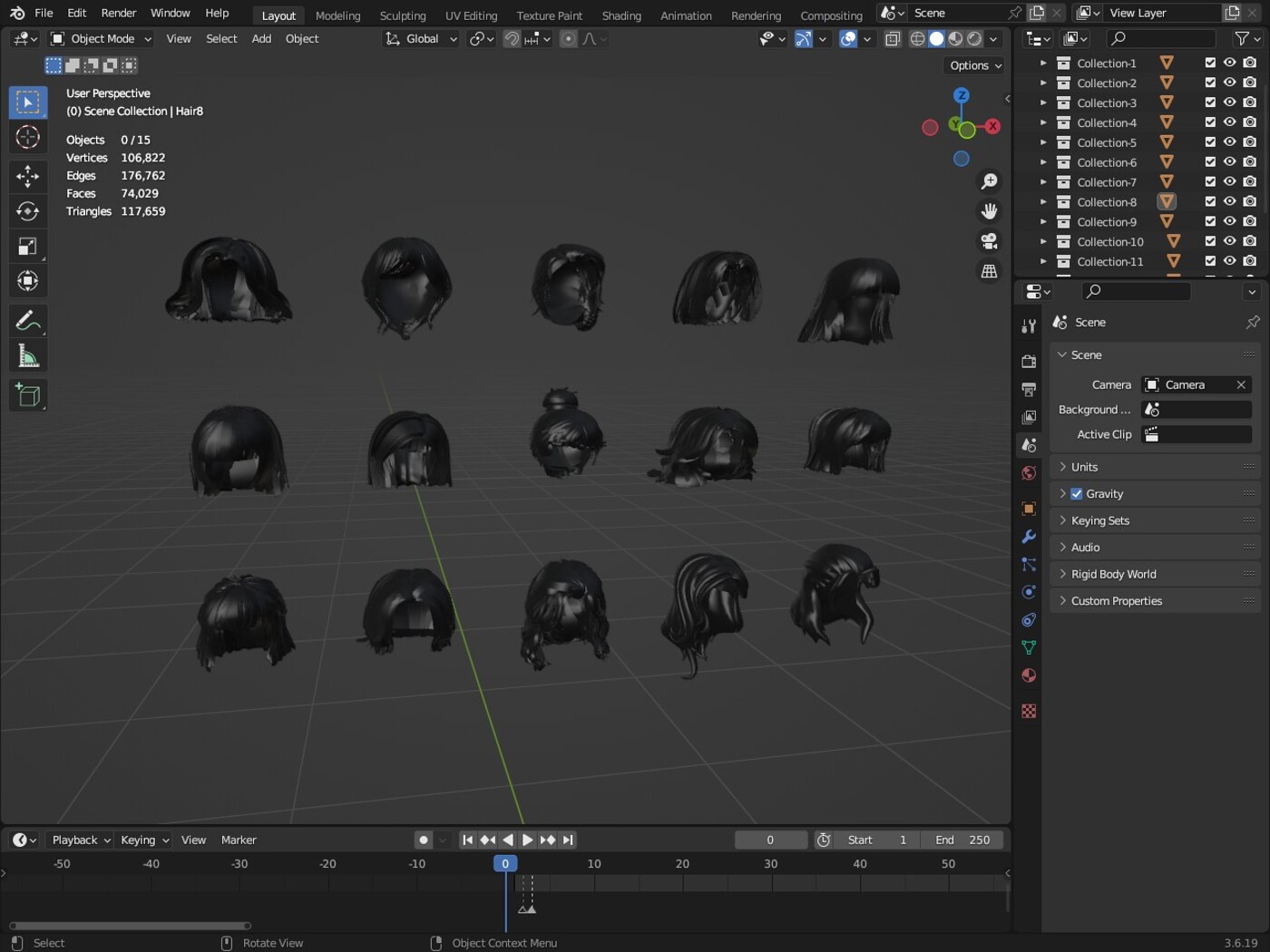The width and height of the screenshot is (1270, 952).
Task: Activate the Rotate tool
Action: click(27, 211)
